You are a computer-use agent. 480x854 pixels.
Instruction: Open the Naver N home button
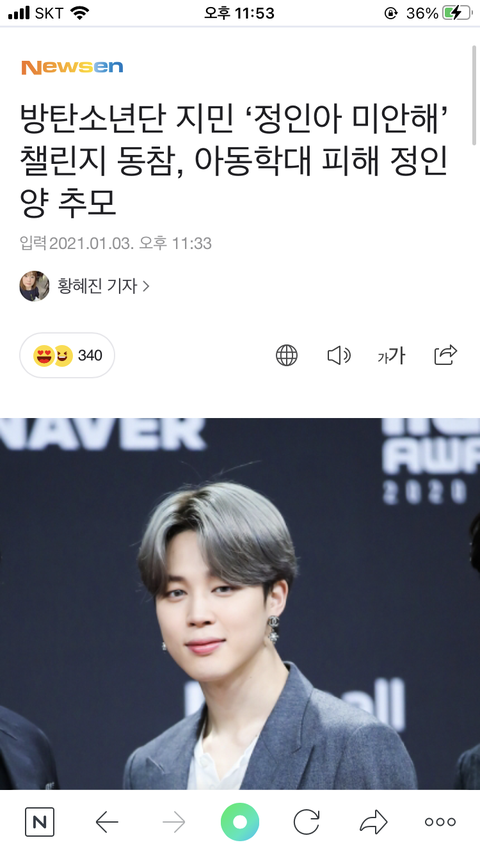click(x=40, y=822)
